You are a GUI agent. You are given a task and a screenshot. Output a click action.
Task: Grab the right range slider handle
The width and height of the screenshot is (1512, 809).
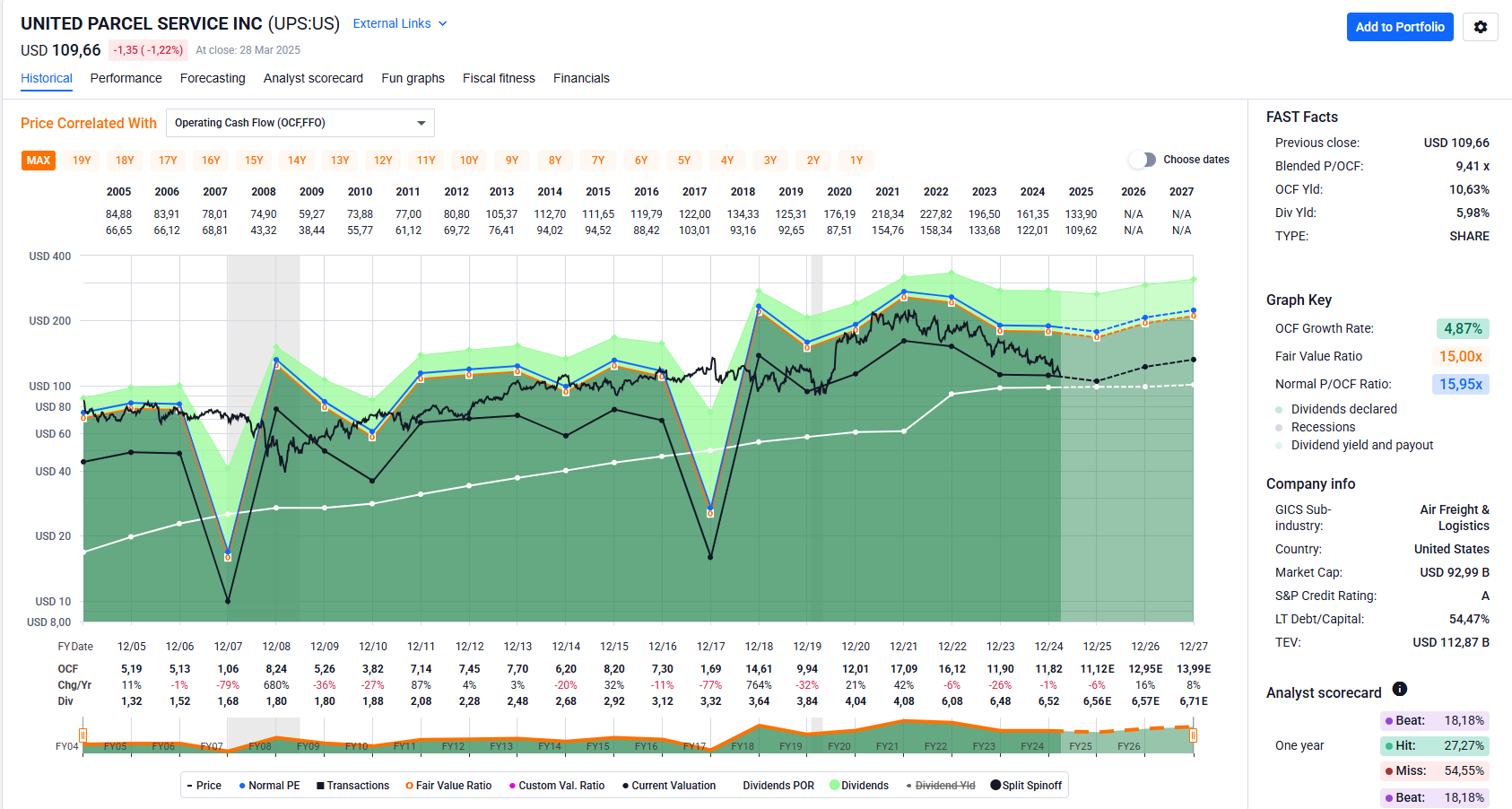1193,735
